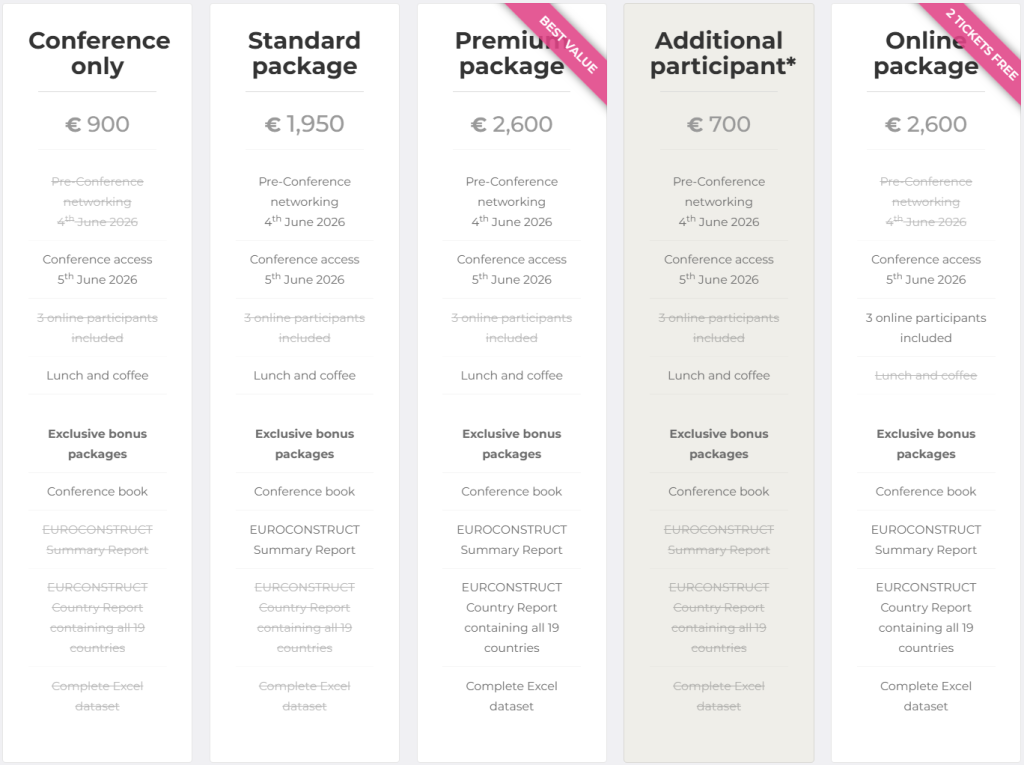Click the Conference only package heading
Screen dimensions: 1024x765
pyautogui.click(x=98, y=54)
